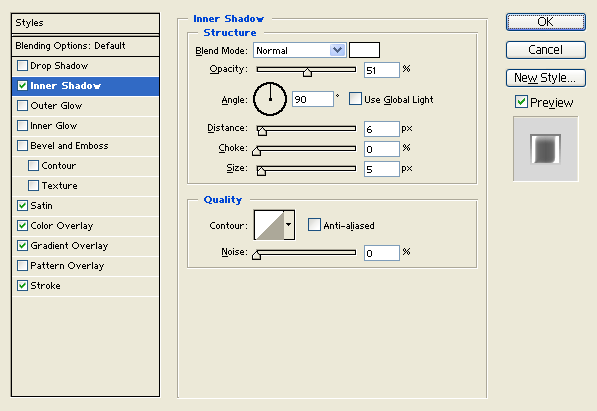The image size is (597, 411).
Task: Click the style preview thumbnail
Action: (x=546, y=149)
